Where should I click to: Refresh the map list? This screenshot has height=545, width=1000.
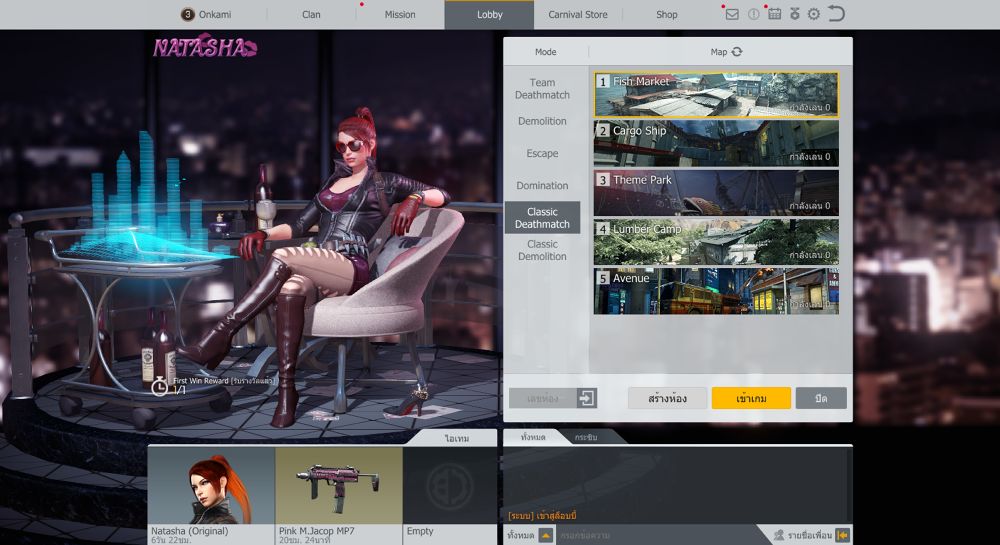tap(737, 52)
